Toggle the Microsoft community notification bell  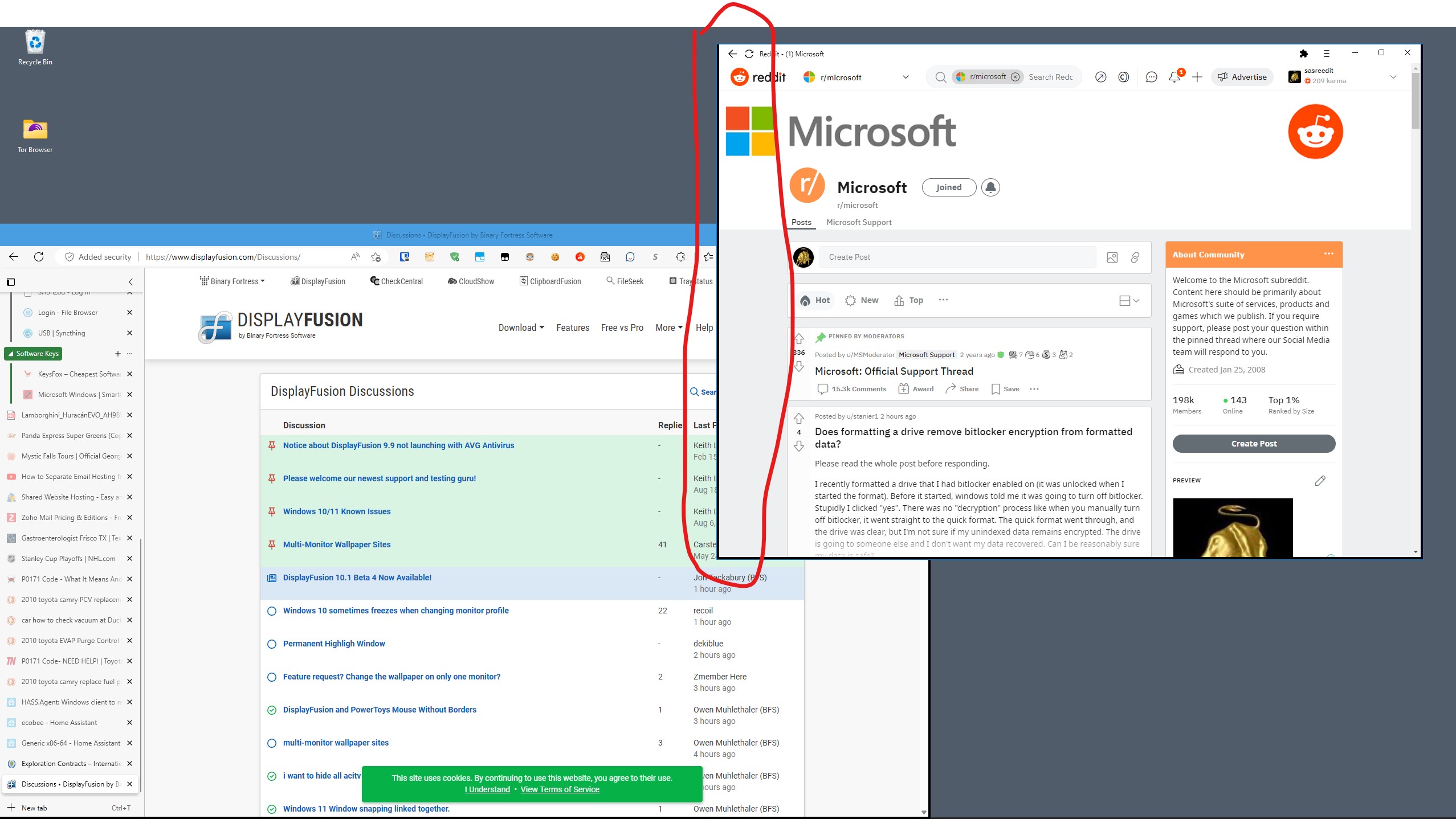pyautogui.click(x=990, y=187)
